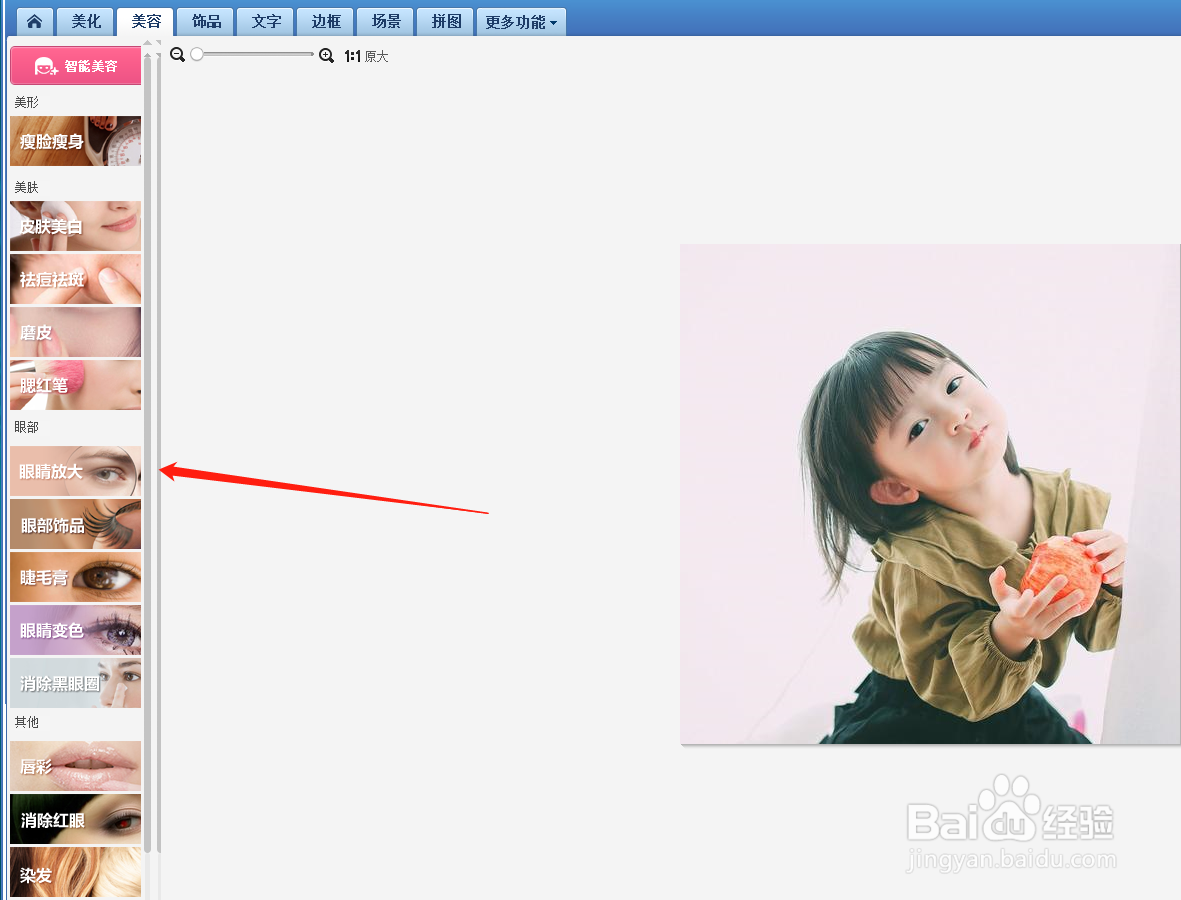The height and width of the screenshot is (900, 1181).
Task: Click the 美形 section label
Action: click(x=26, y=102)
